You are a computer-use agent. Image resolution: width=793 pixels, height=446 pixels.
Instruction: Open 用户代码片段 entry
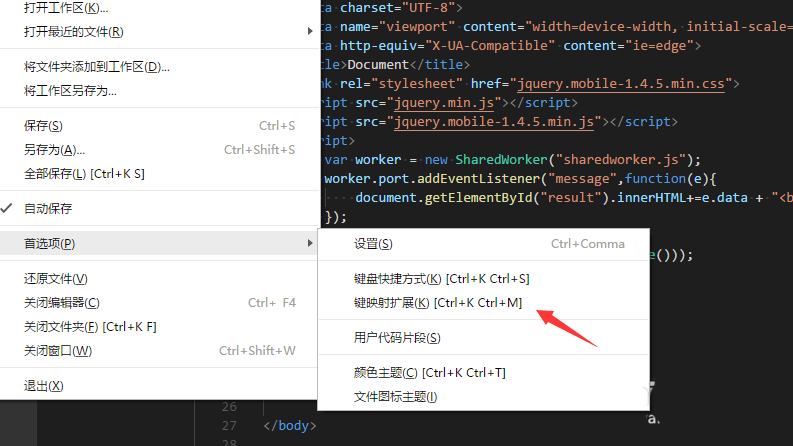click(x=483, y=338)
